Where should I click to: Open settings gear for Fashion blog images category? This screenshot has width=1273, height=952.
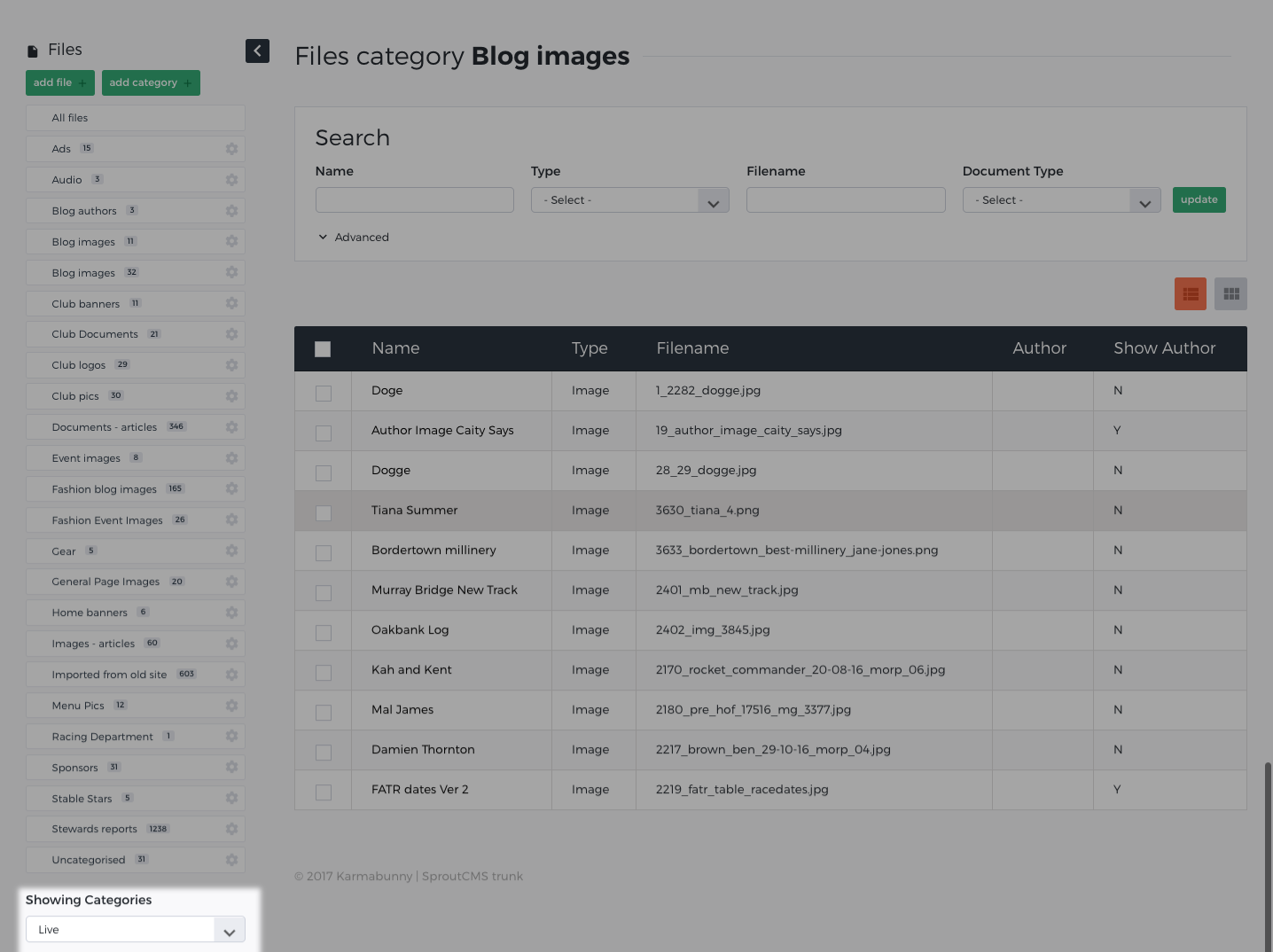231,488
